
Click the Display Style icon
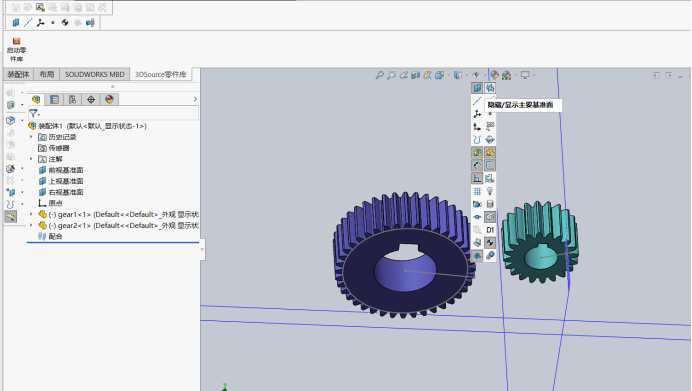[458, 75]
